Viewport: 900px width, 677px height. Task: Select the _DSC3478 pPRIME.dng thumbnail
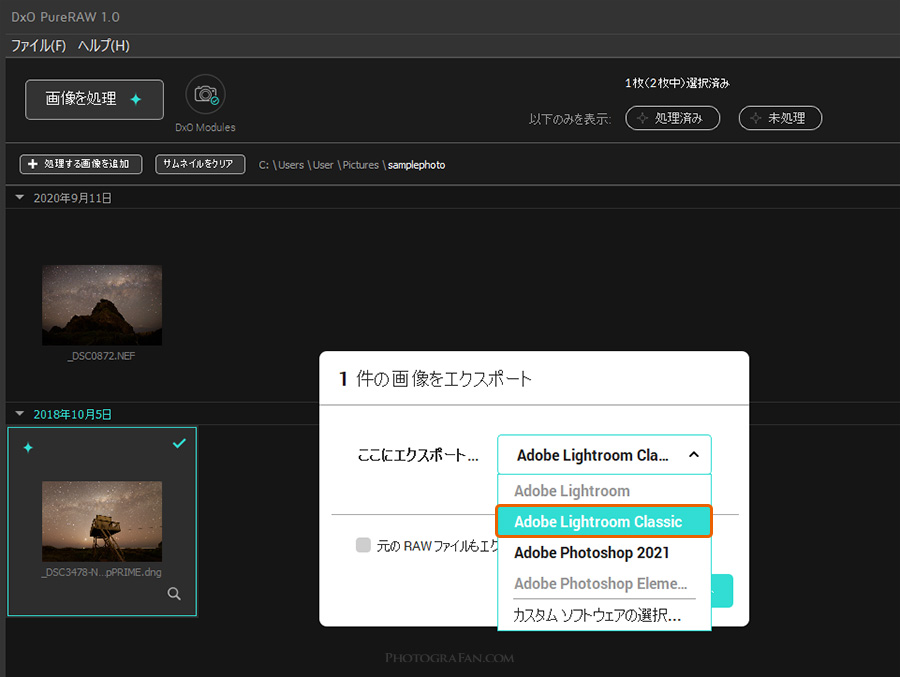tap(102, 521)
